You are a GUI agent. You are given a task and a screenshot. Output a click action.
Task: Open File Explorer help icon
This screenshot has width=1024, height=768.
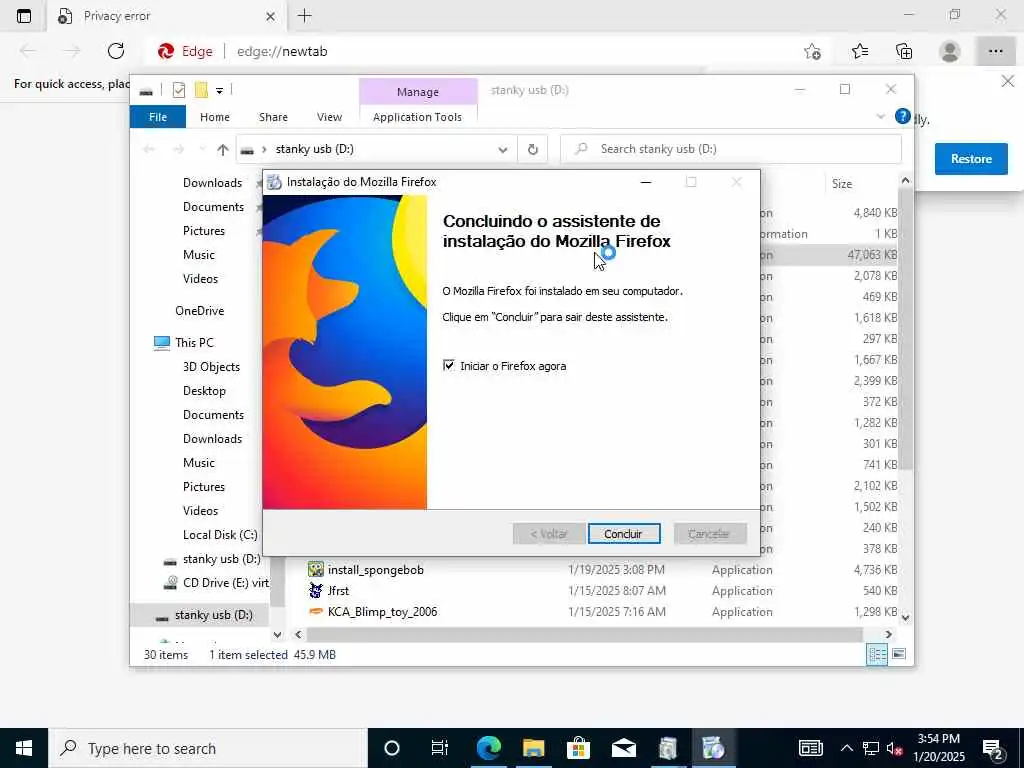pyautogui.click(x=903, y=116)
